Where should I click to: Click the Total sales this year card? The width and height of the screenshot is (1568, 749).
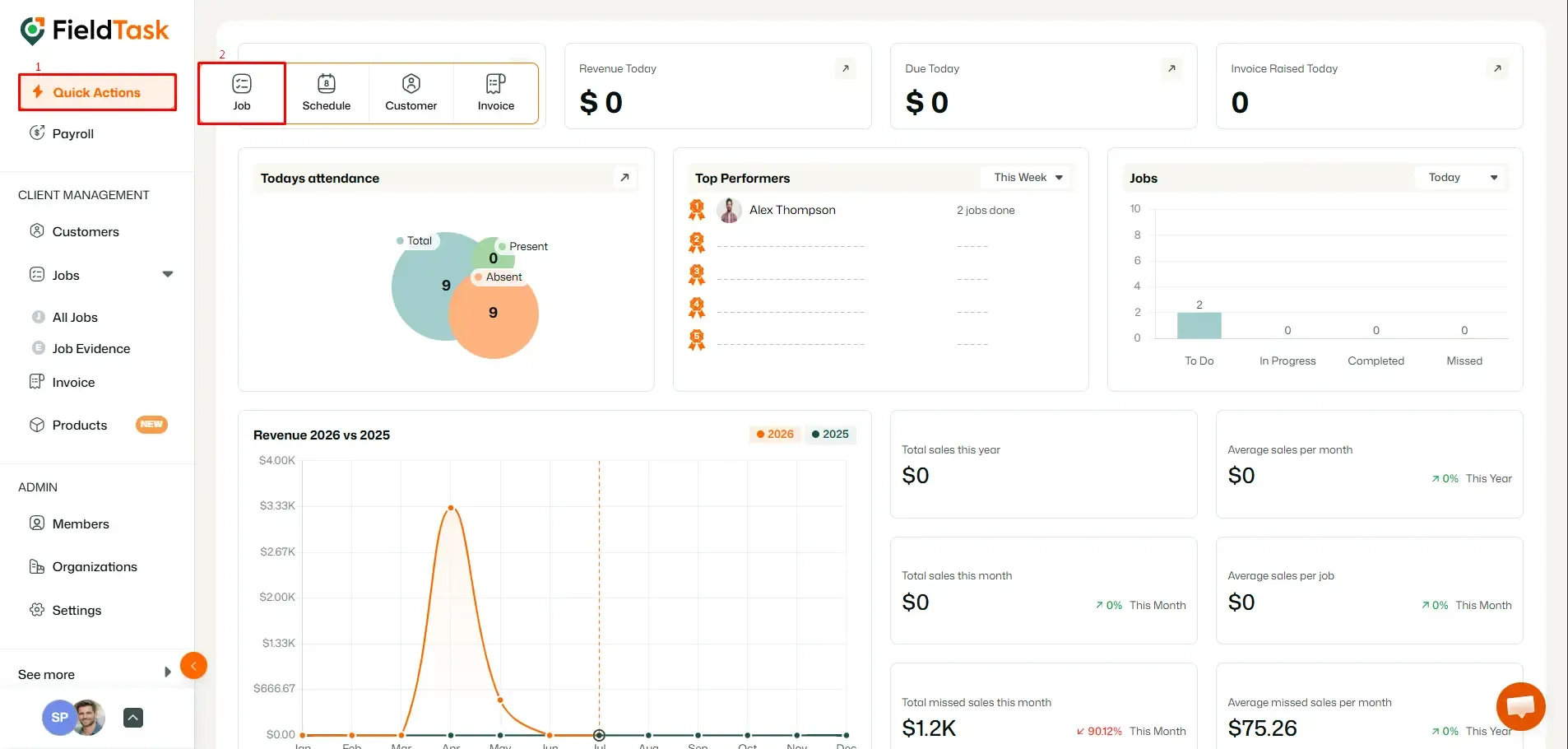click(1043, 464)
